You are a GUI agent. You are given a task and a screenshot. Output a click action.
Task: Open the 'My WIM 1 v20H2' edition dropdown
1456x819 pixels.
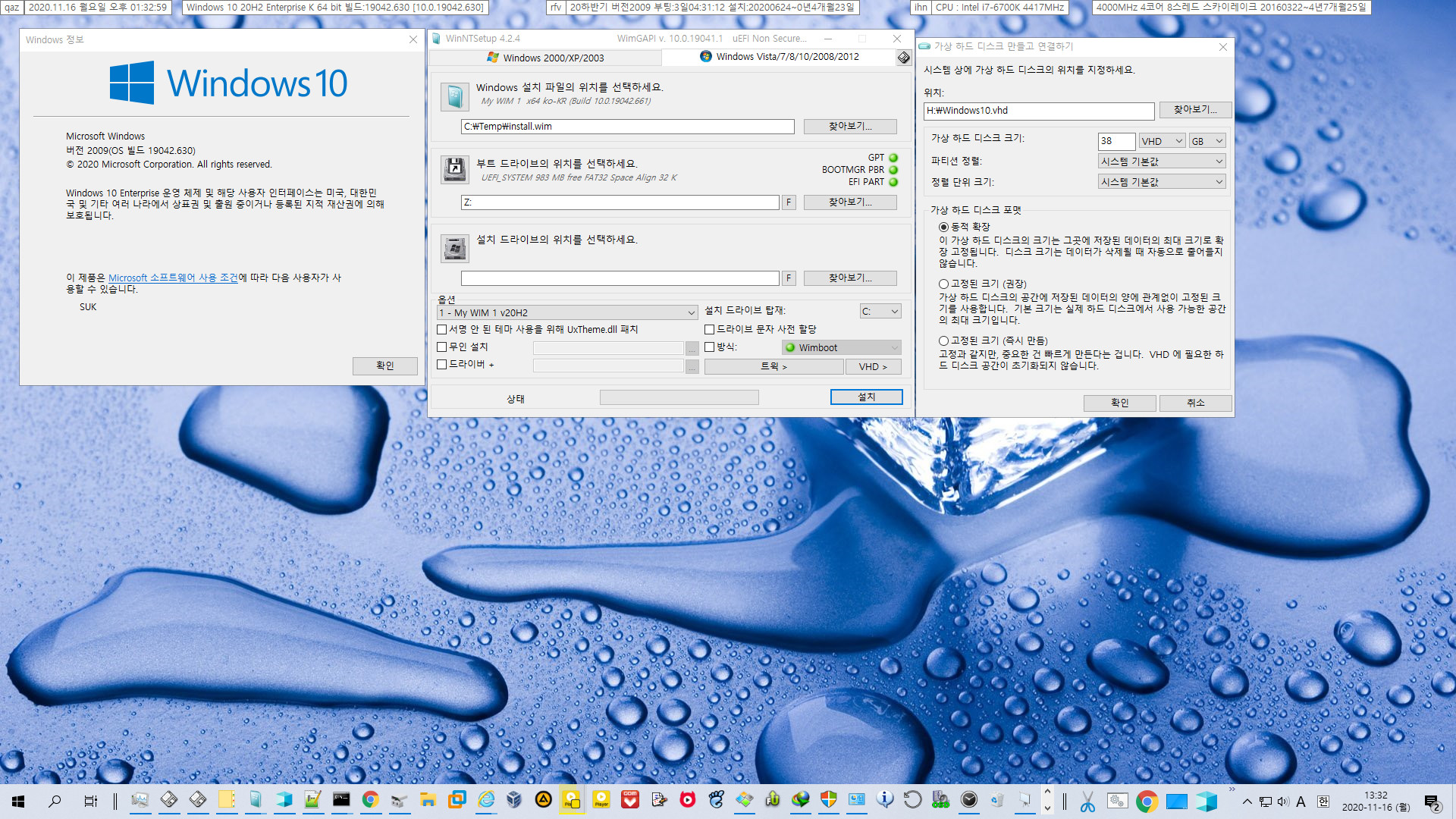point(567,312)
